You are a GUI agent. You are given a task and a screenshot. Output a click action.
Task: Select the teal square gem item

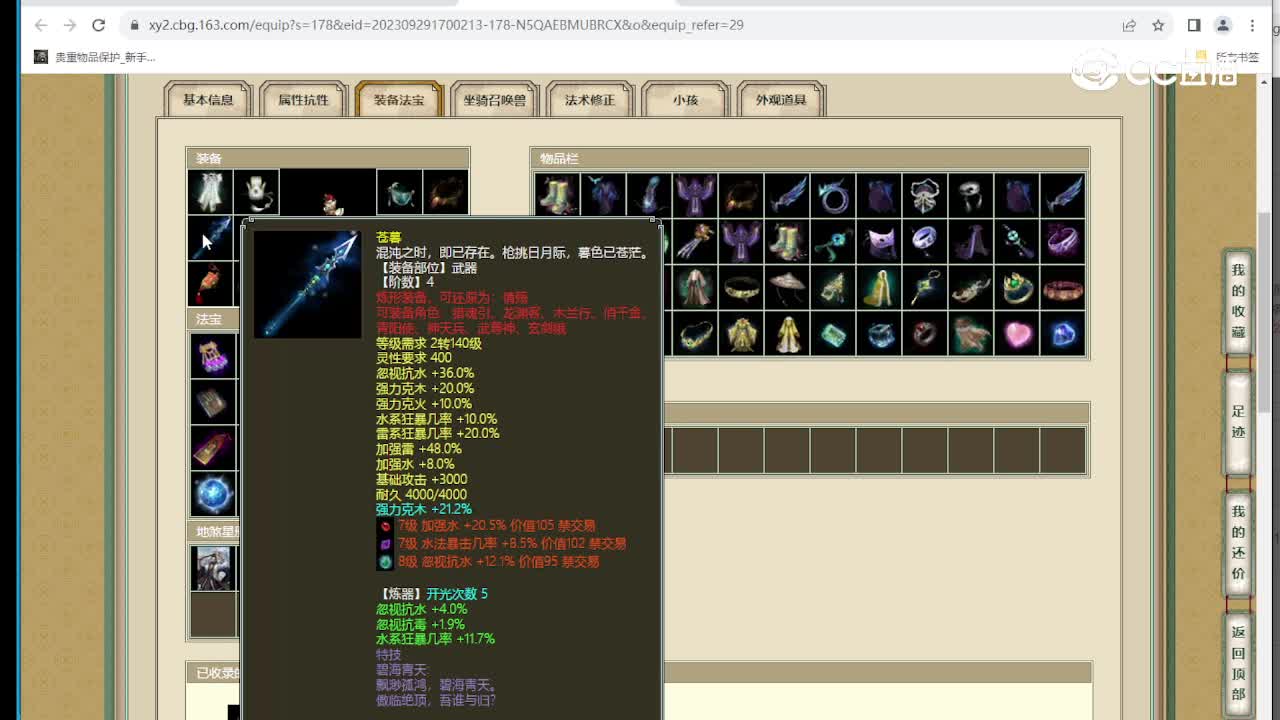coord(833,334)
